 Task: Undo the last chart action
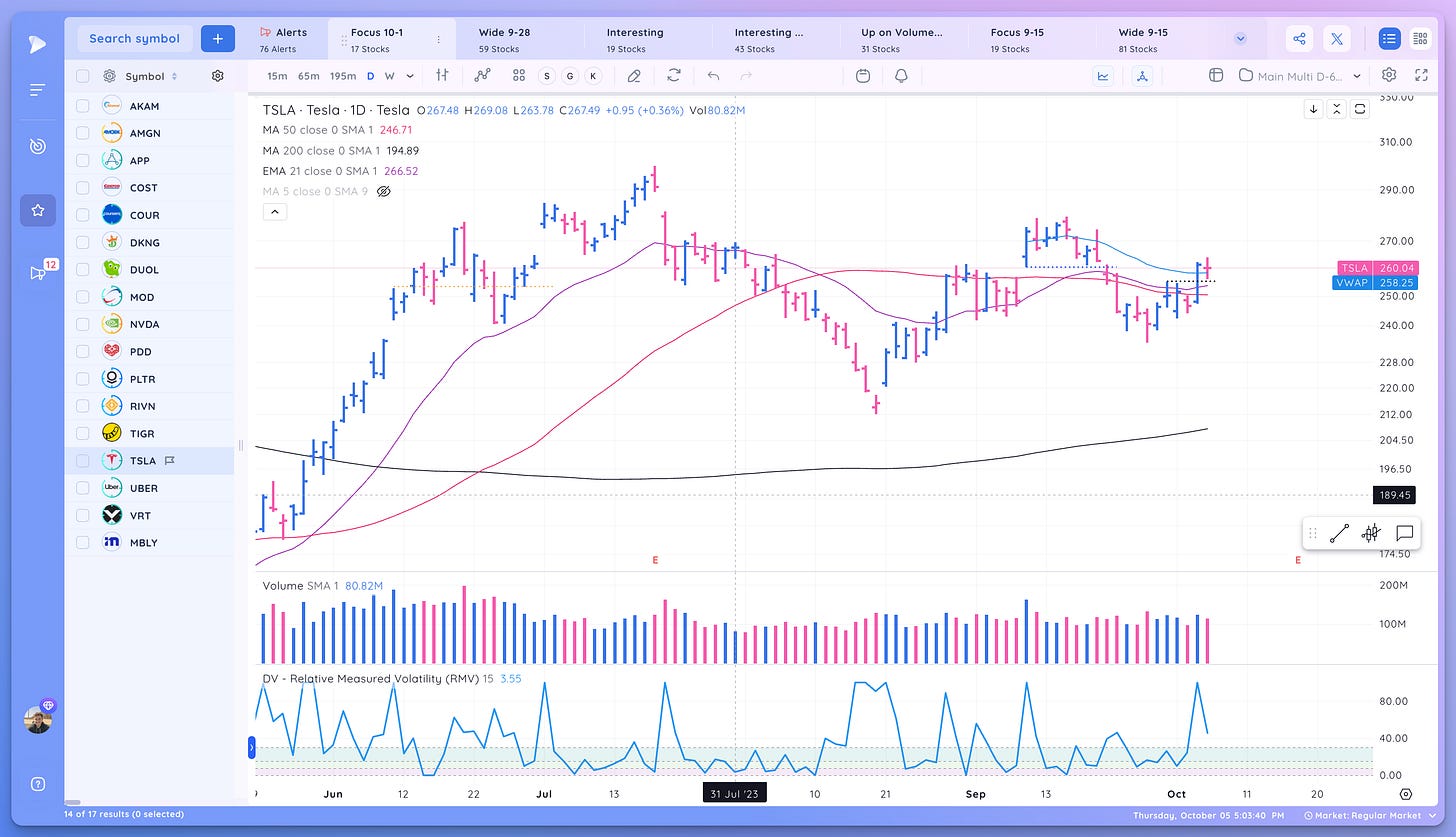tap(713, 75)
